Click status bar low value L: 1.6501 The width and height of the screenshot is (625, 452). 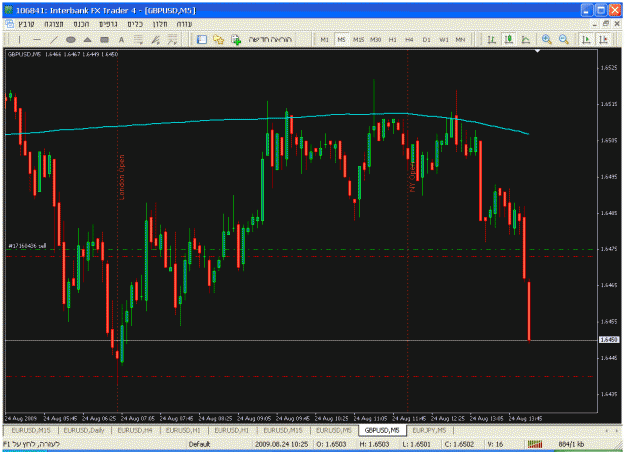(x=417, y=444)
